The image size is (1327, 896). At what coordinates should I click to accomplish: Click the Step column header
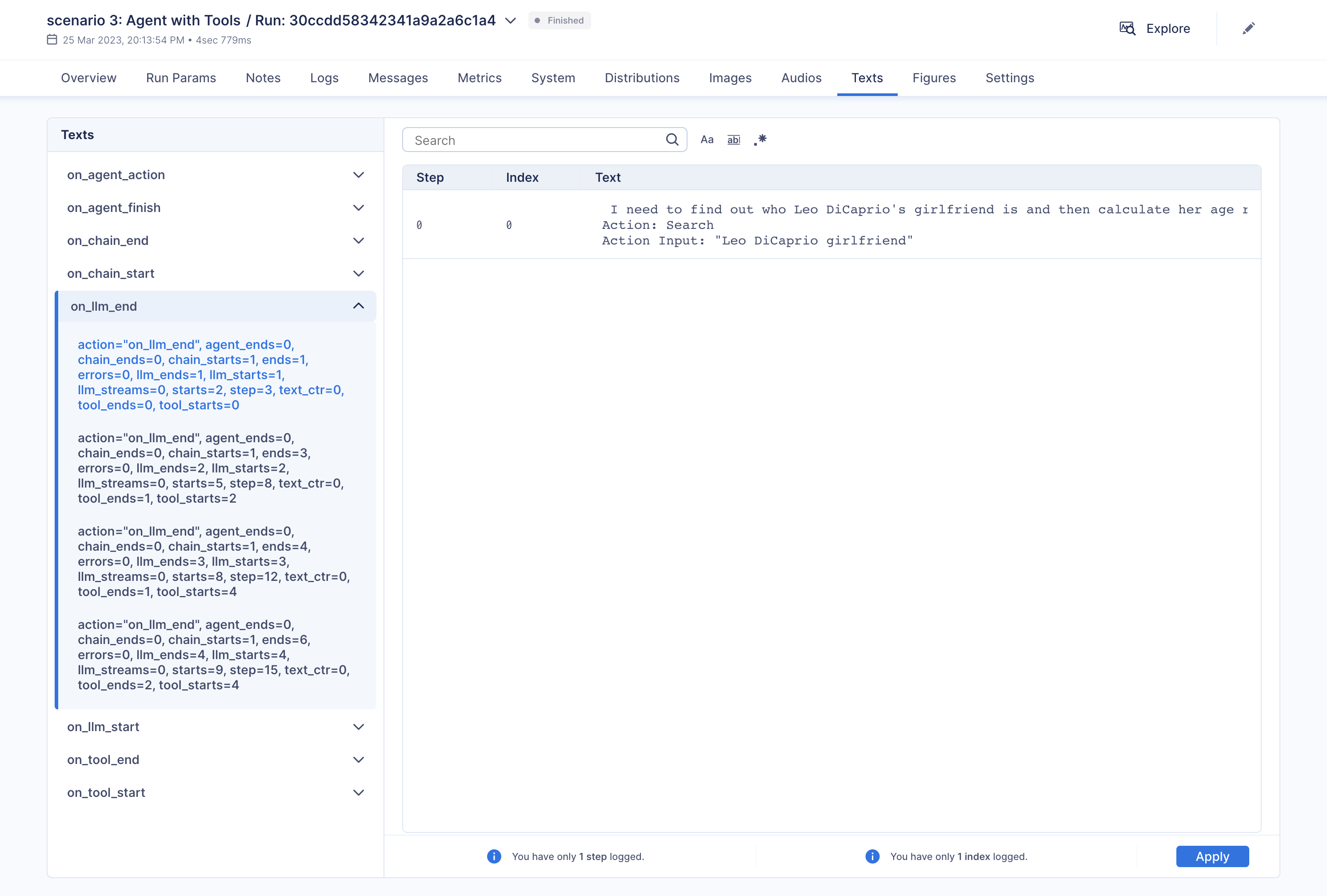429,178
